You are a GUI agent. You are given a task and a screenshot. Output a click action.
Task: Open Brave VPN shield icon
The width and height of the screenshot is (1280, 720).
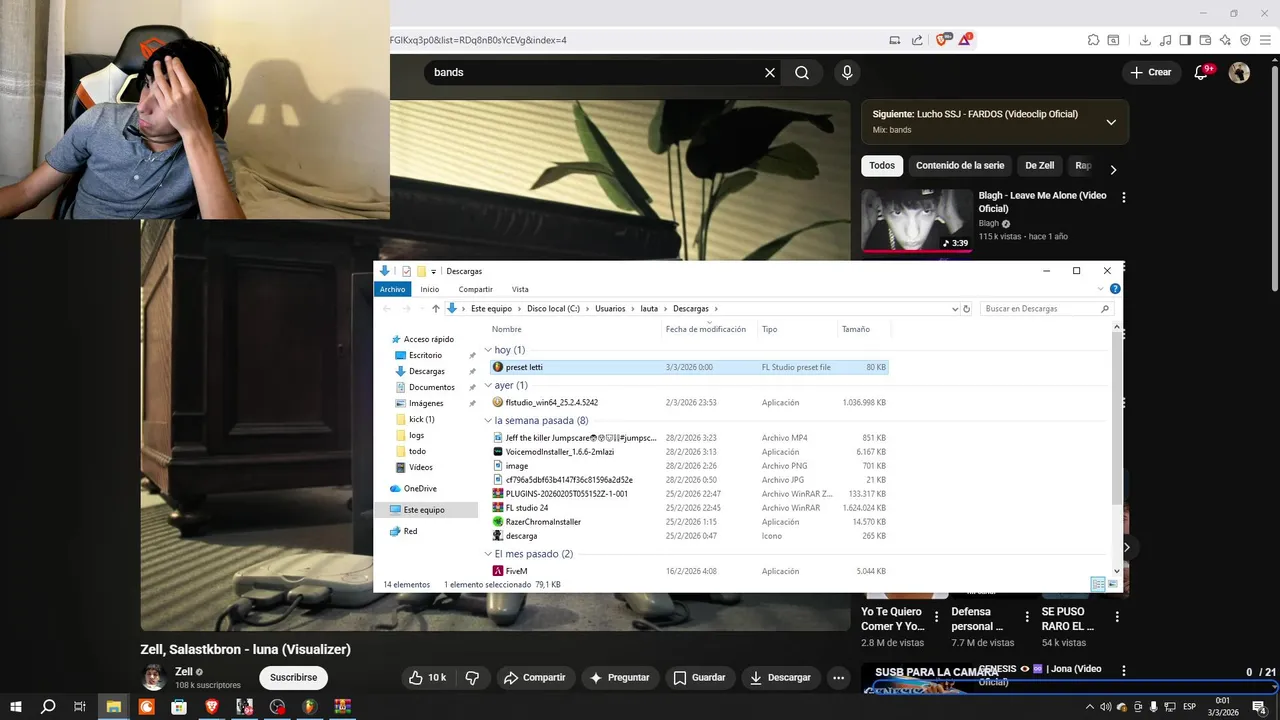(1245, 40)
